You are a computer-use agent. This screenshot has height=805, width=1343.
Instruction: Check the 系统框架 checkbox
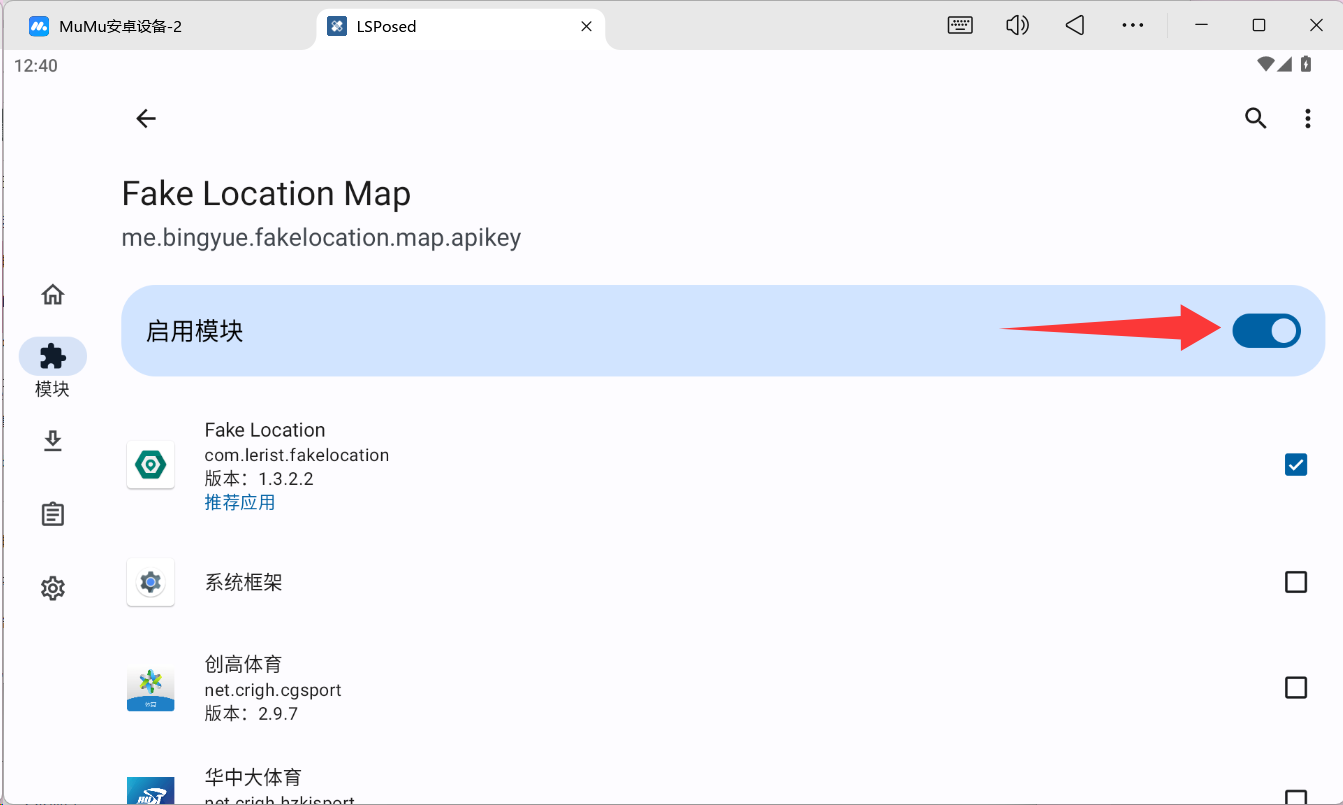(1295, 582)
